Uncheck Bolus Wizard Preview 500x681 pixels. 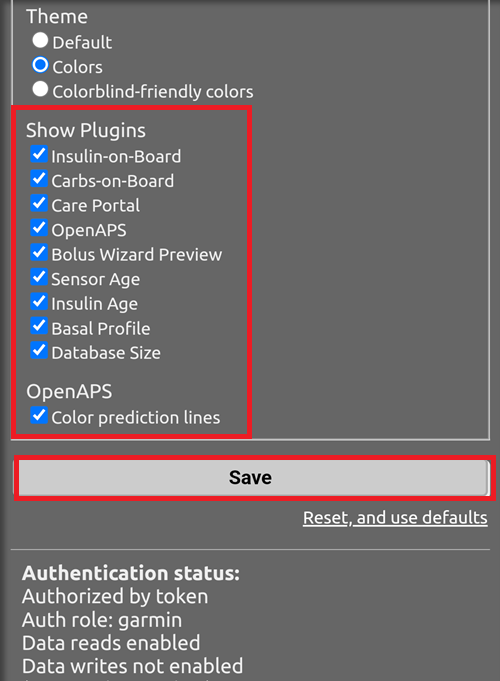point(39,252)
